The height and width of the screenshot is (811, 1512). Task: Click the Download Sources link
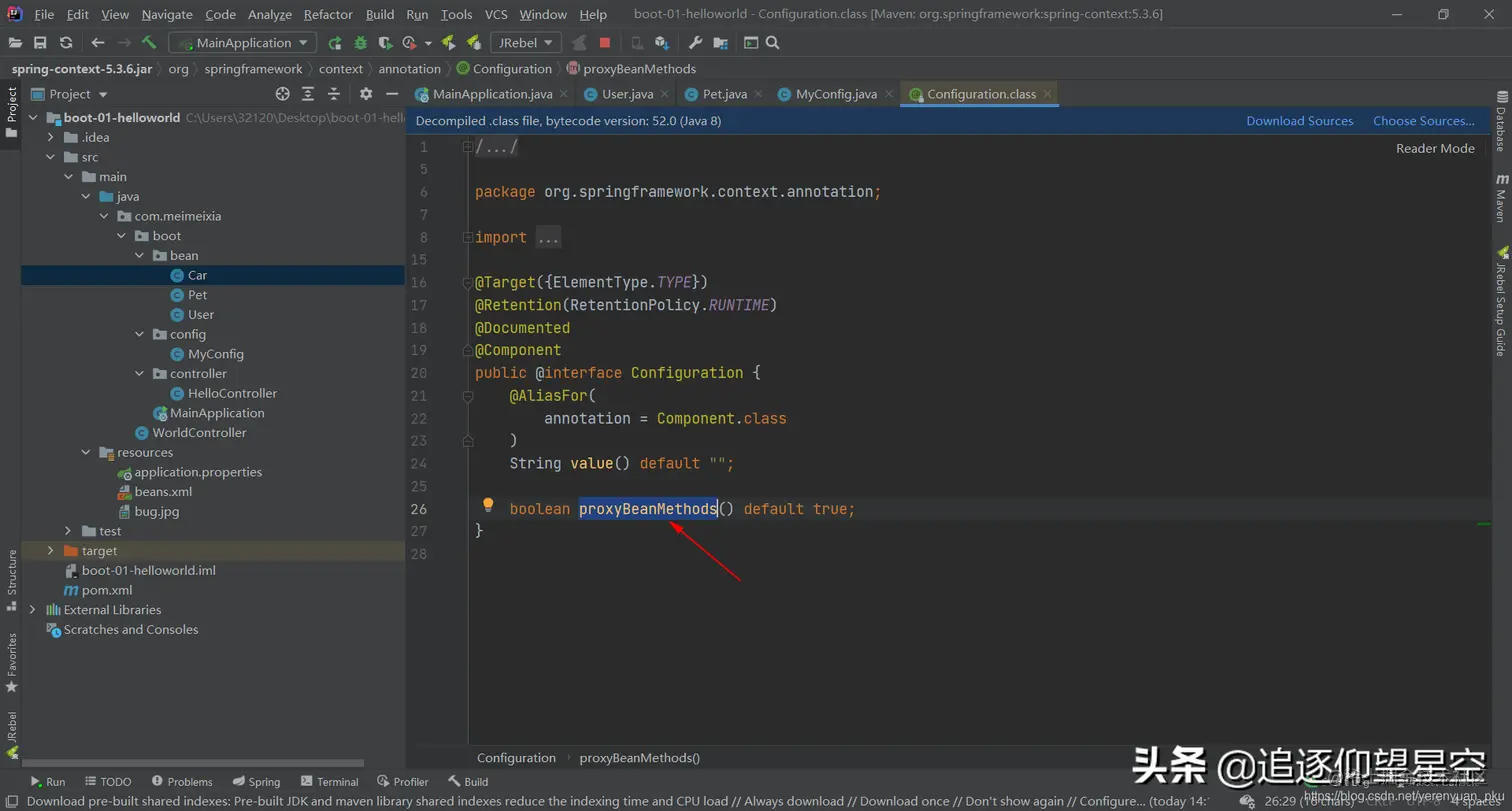[x=1299, y=121]
